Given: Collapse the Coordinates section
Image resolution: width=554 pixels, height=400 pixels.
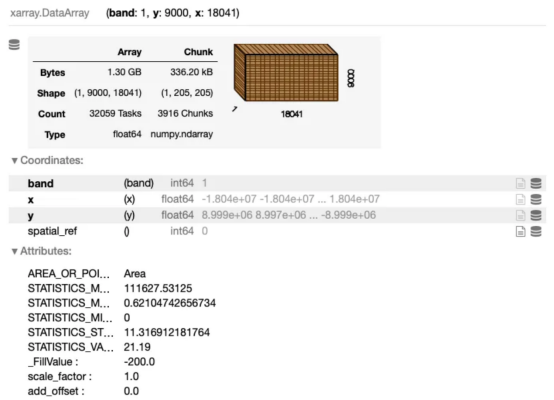Looking at the screenshot, I should pos(47,160).
